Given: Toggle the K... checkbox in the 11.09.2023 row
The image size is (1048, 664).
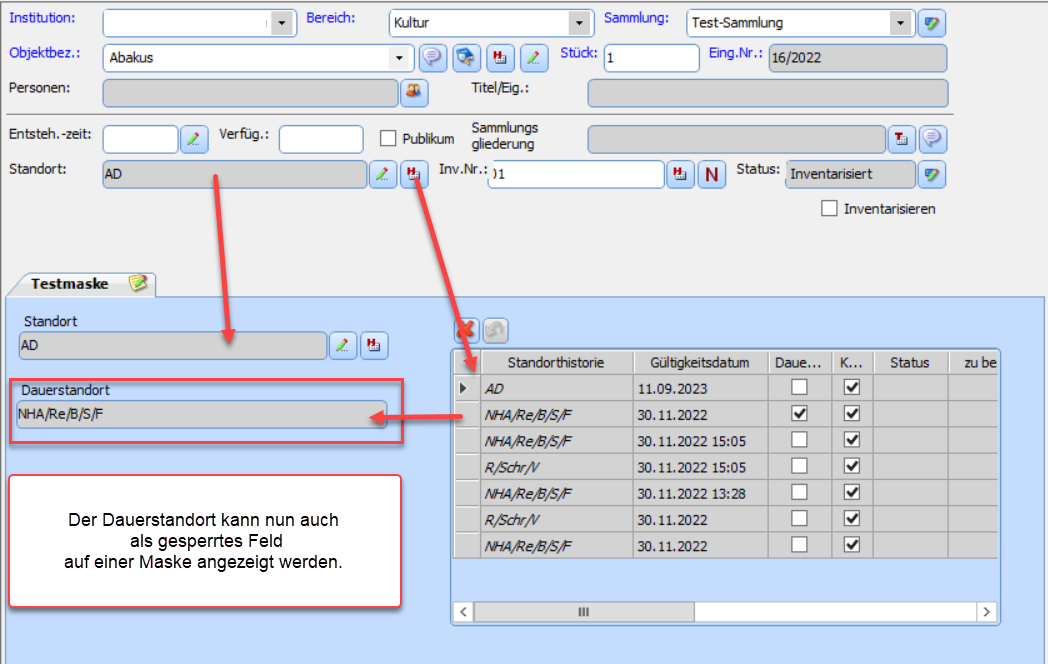Looking at the screenshot, I should tap(852, 387).
